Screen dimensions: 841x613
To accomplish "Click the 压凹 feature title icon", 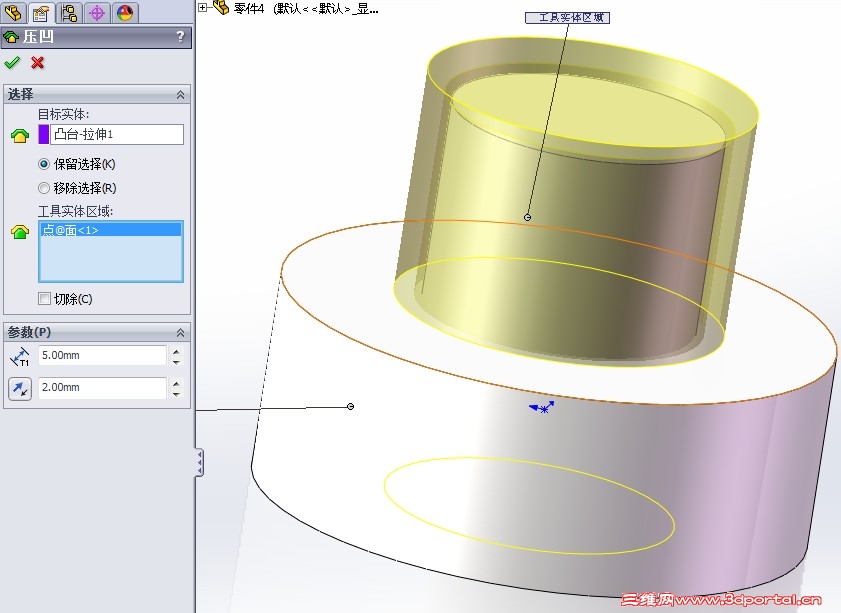I will [x=11, y=37].
